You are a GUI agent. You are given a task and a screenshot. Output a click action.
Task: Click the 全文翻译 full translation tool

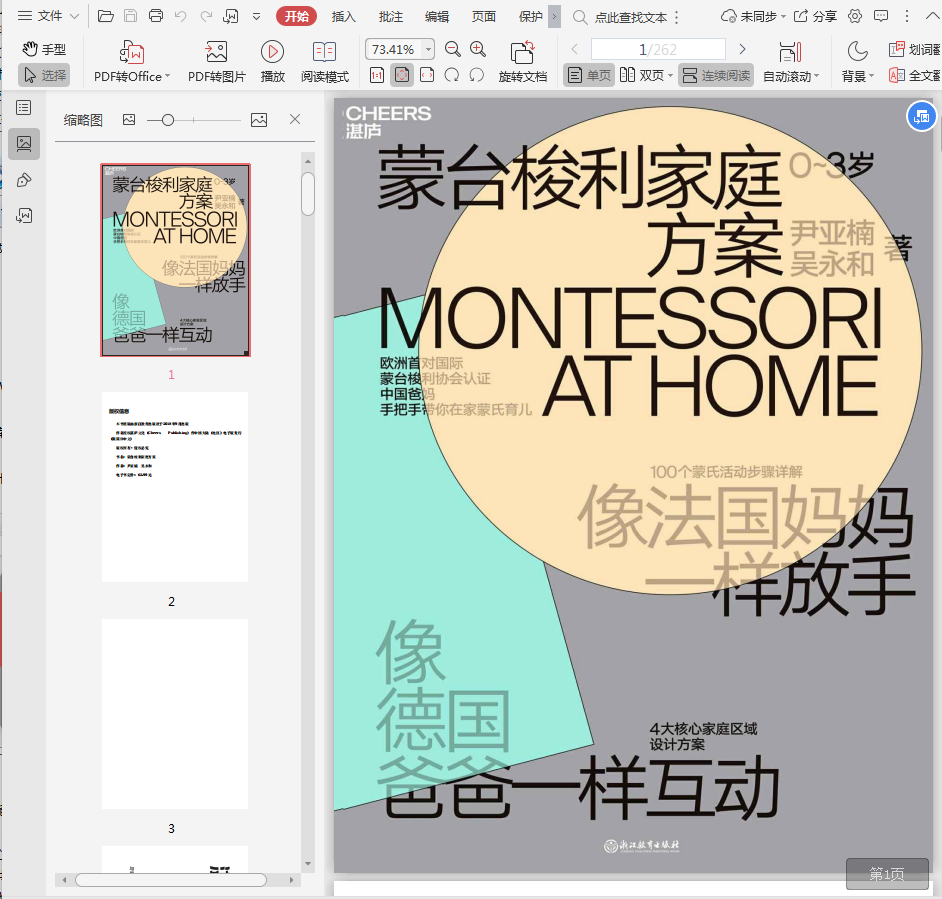pos(915,75)
